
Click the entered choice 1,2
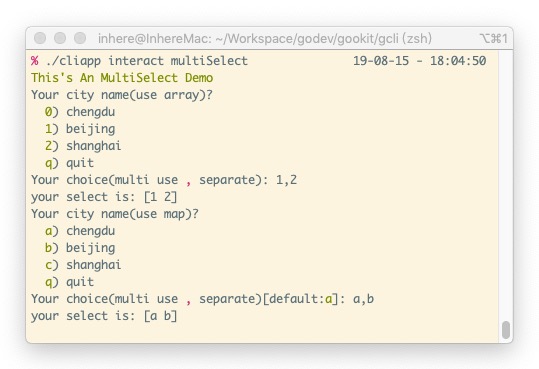tap(286, 180)
